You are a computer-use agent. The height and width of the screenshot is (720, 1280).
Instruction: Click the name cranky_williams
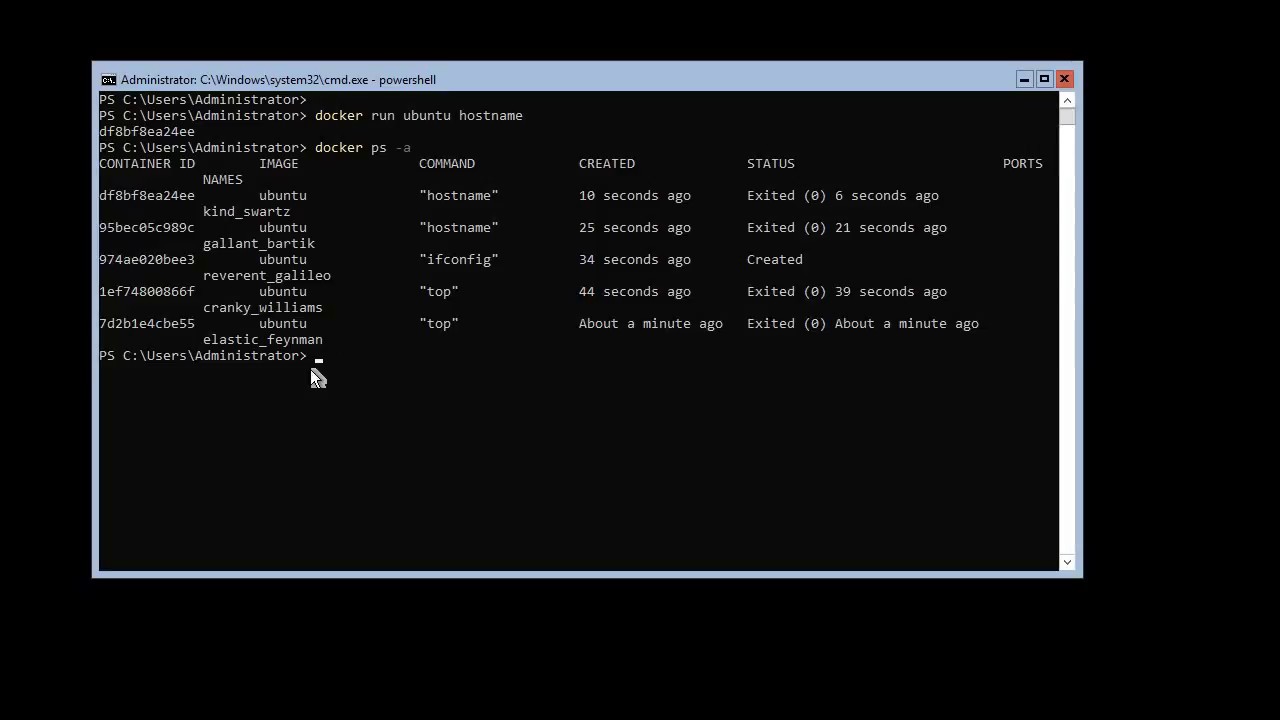click(x=263, y=308)
